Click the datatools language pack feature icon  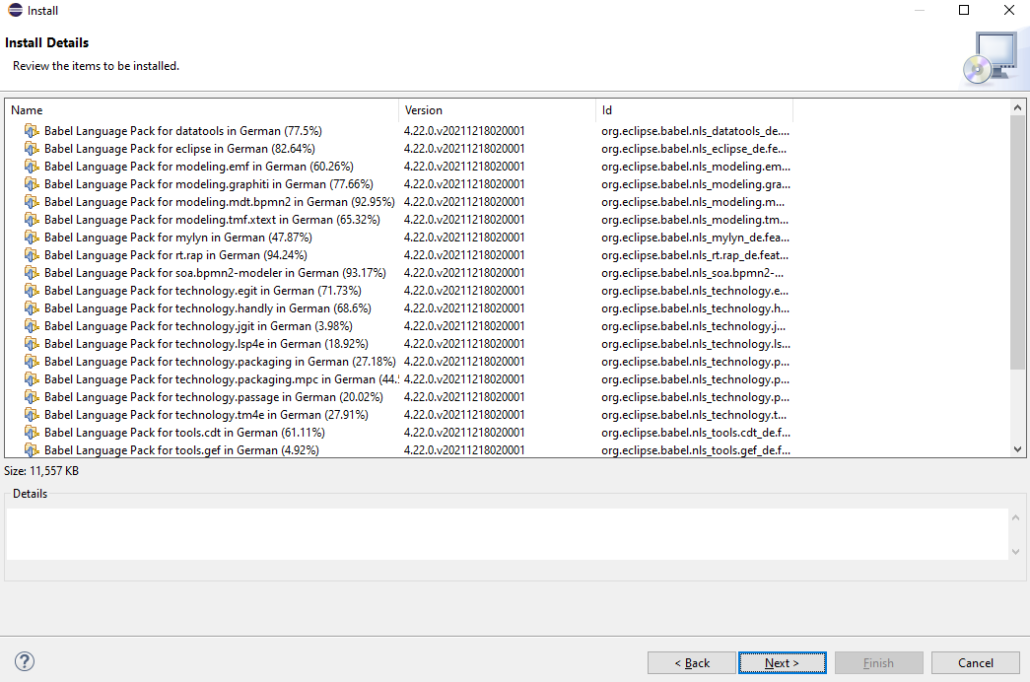31,131
